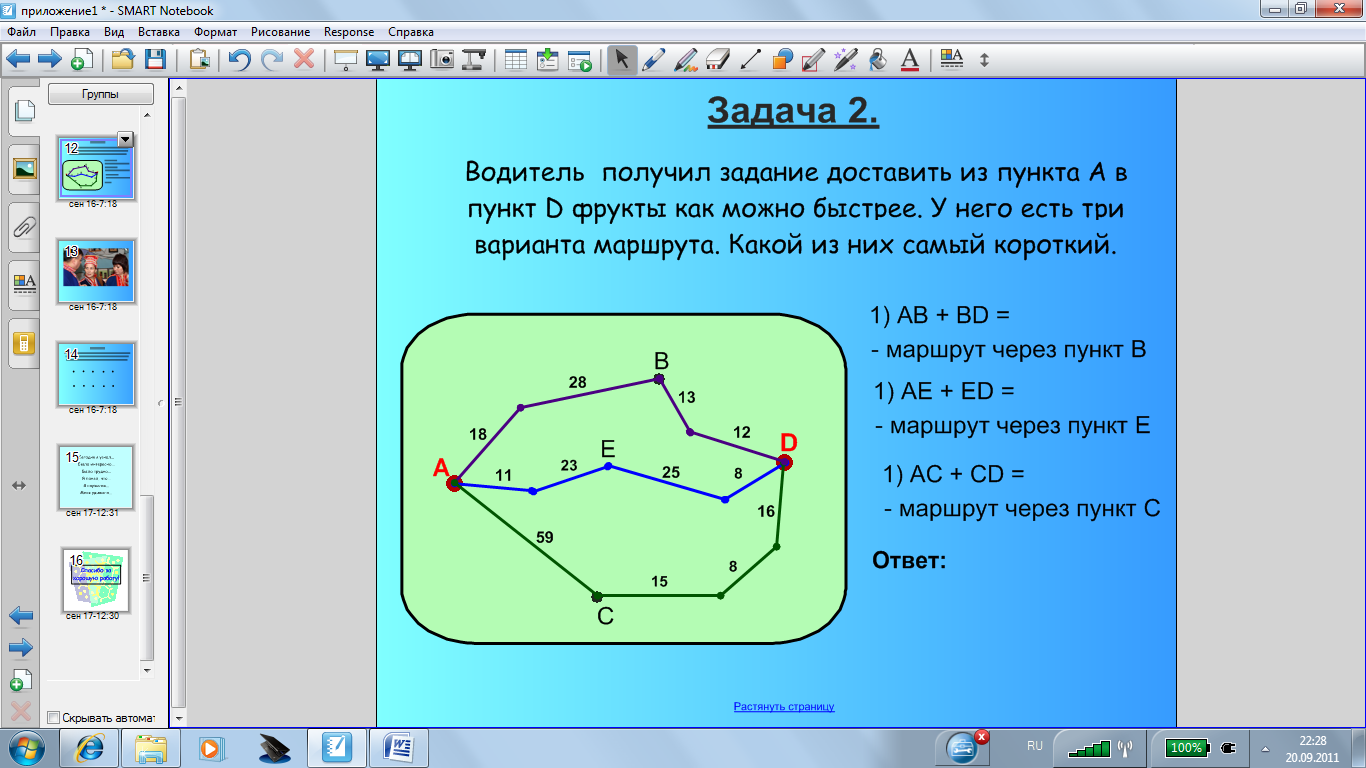This screenshot has width=1366, height=768.
Task: Paste from clipboard using the toolbar icon
Action: (200, 59)
